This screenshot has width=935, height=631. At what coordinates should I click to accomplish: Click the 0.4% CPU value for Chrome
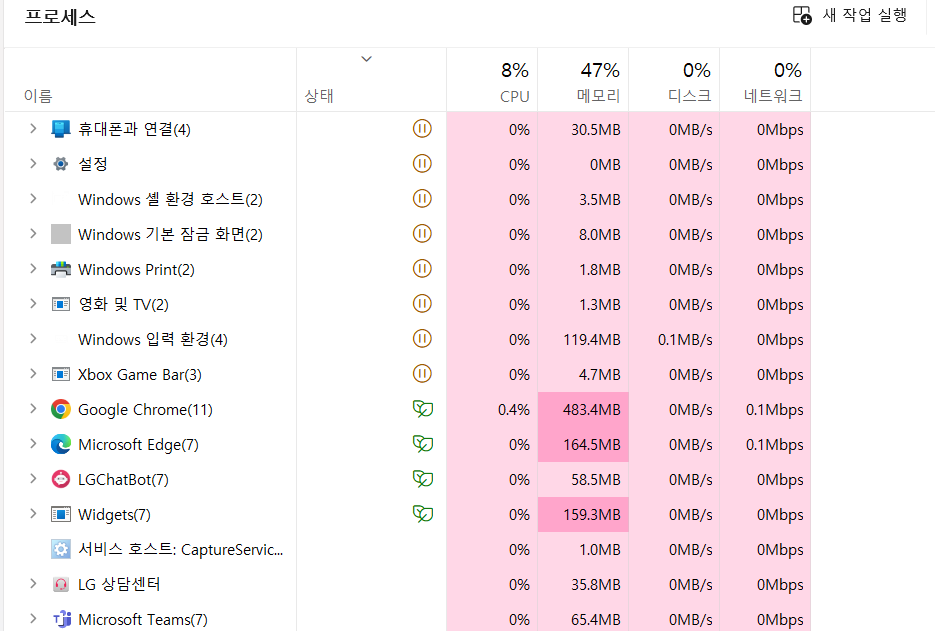click(514, 410)
